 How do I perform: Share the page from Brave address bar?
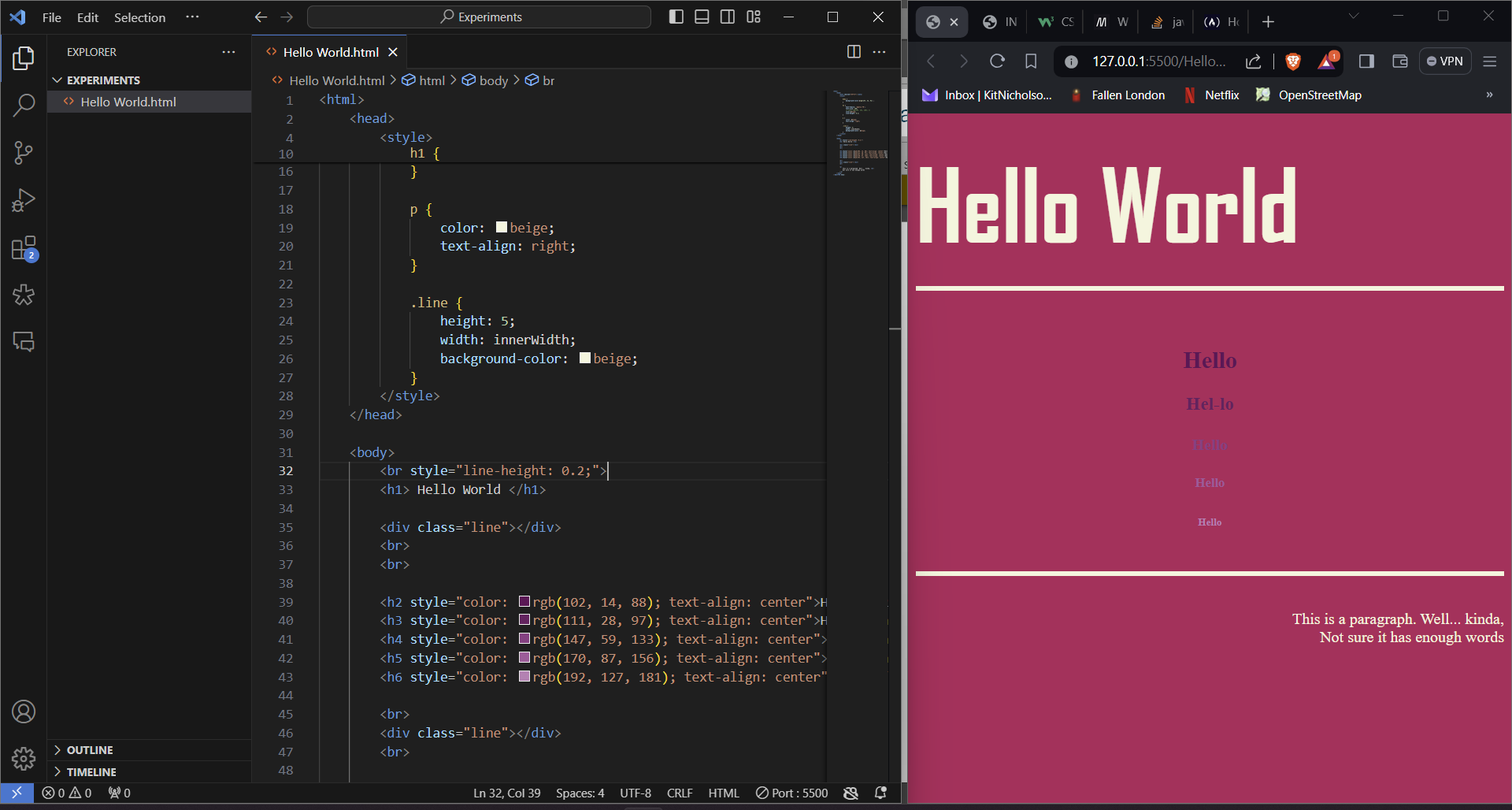click(1254, 61)
